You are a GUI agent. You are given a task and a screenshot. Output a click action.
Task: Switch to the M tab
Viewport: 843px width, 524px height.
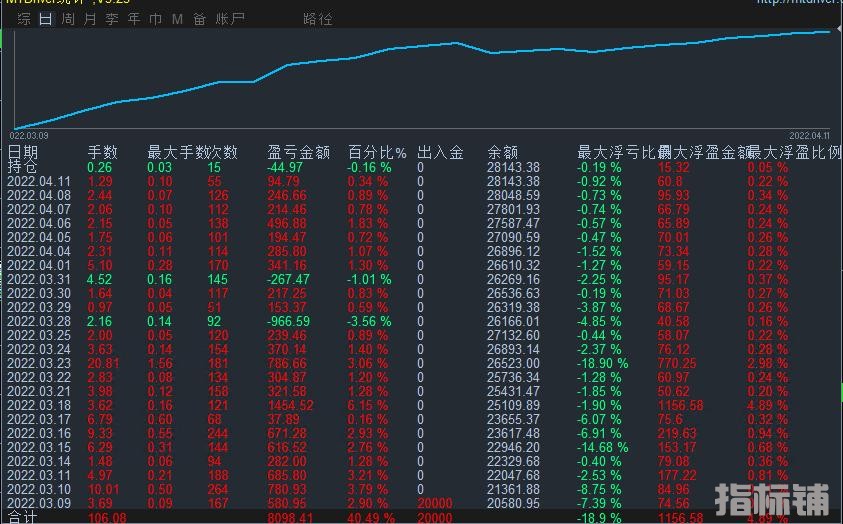(177, 19)
